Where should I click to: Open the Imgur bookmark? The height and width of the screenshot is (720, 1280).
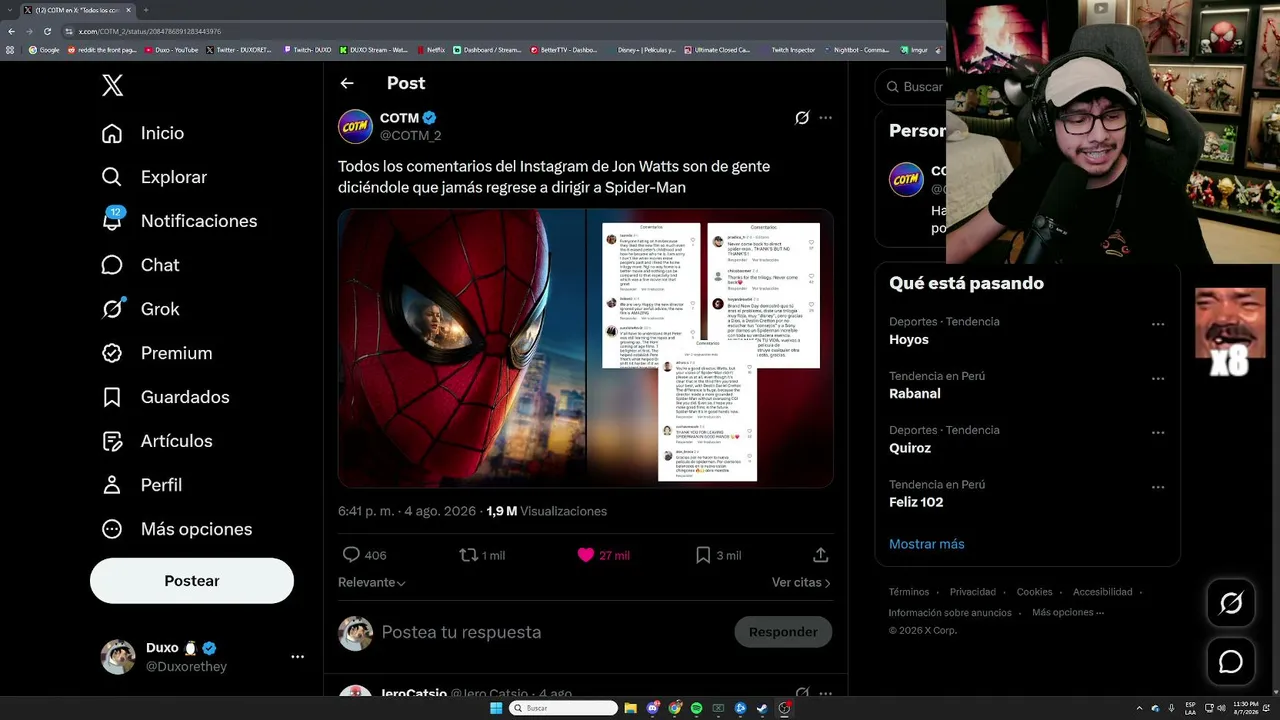[915, 50]
